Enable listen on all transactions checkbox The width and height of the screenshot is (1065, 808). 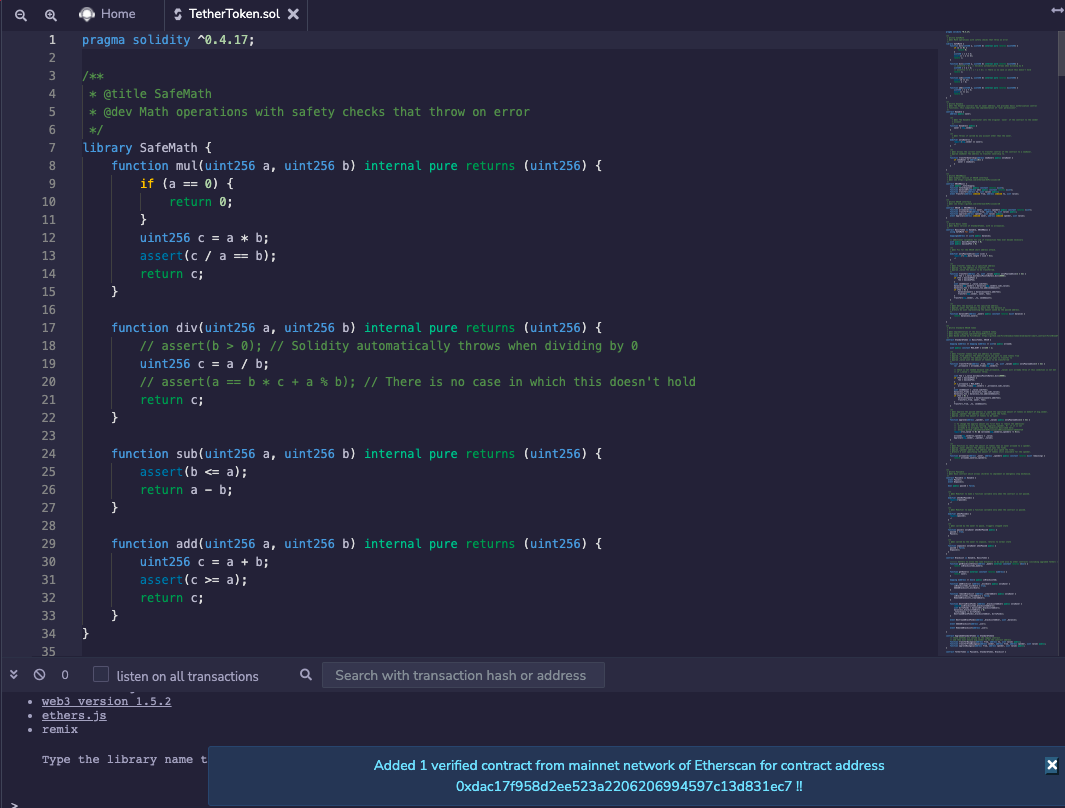[101, 674]
